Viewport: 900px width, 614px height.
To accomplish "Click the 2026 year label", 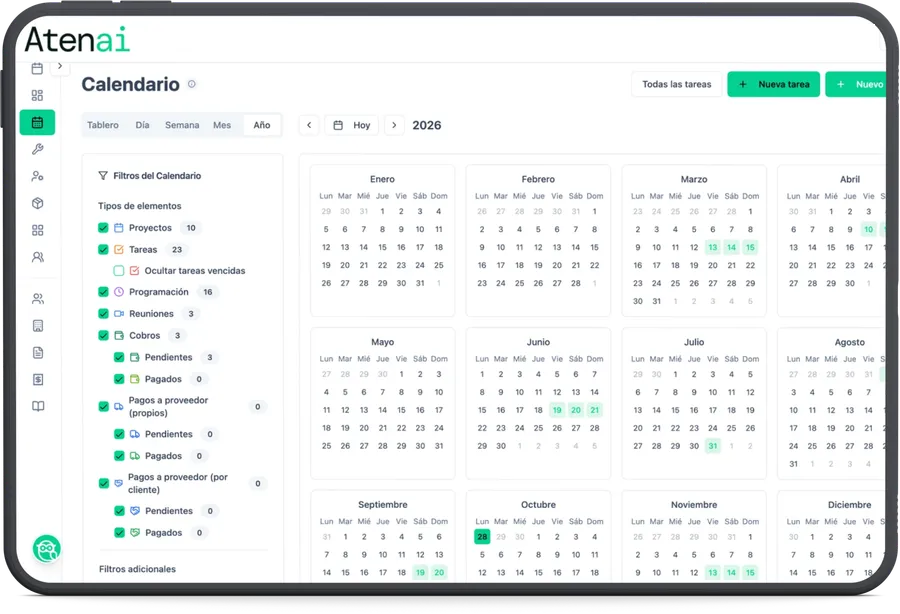I will [x=427, y=125].
